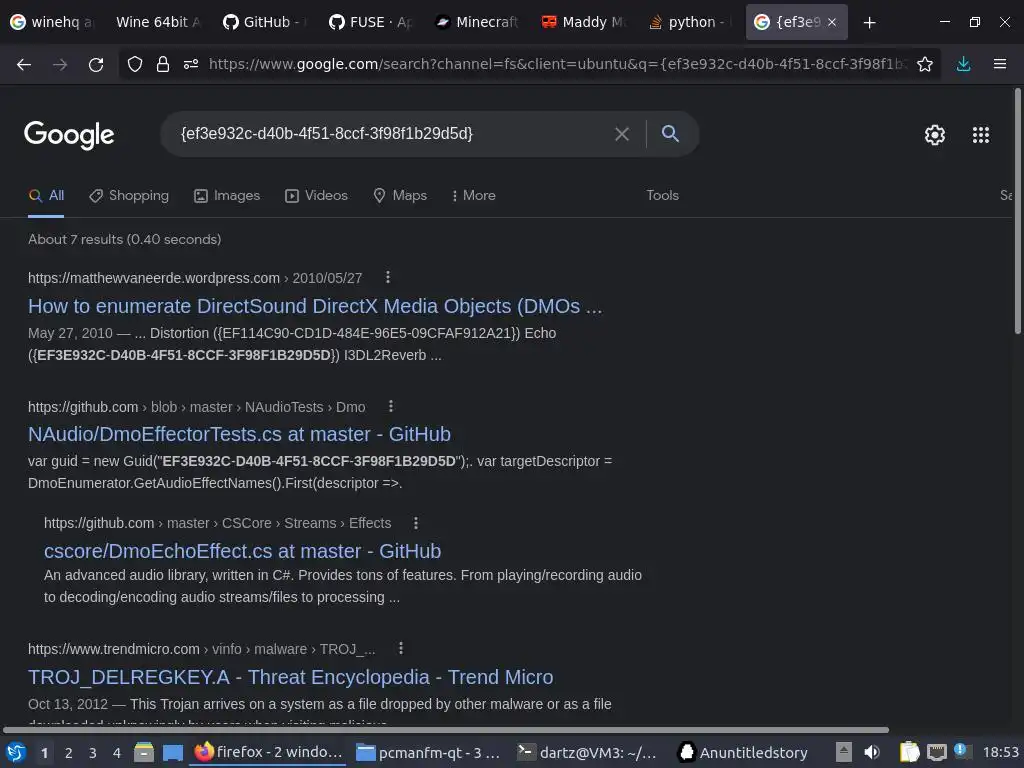Switch to workspace 2
Viewport: 1024px width, 768px height.
(x=68, y=753)
